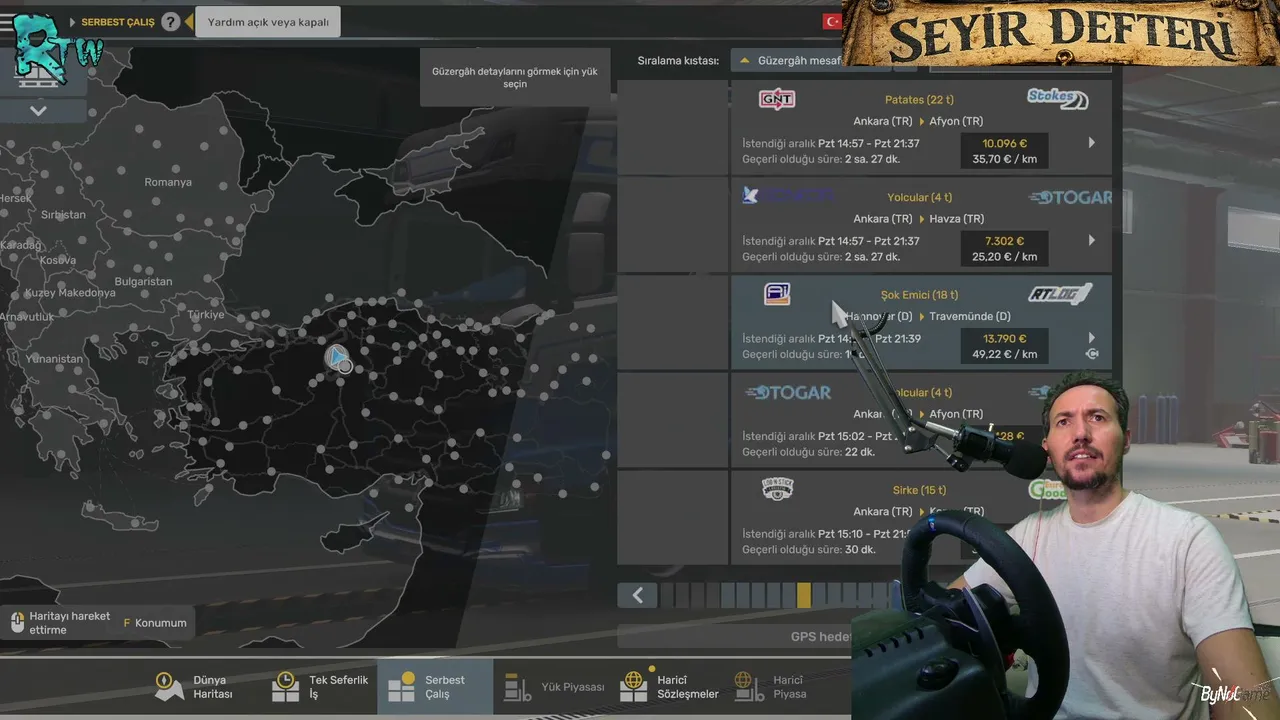1280x720 pixels.
Task: Switch to the Serbest Çalış tab
Action: click(435, 687)
